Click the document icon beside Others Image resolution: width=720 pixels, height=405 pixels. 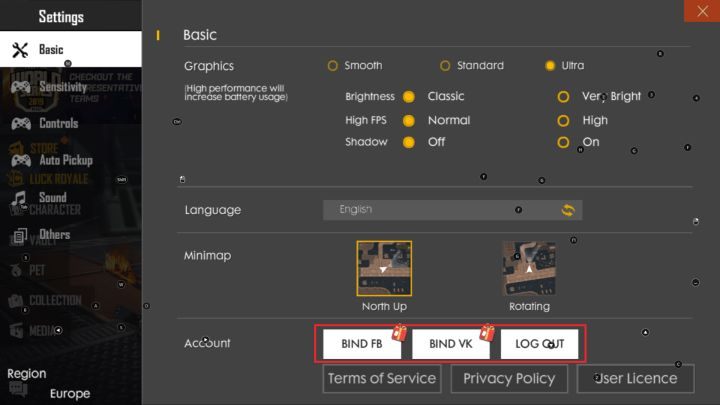[20, 236]
